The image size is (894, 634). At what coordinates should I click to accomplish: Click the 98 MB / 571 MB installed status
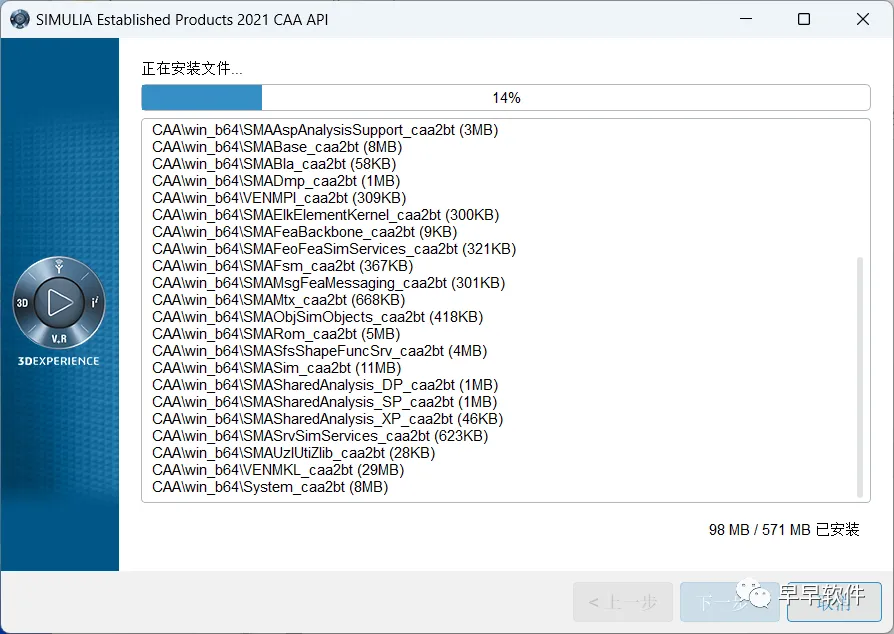tap(784, 530)
